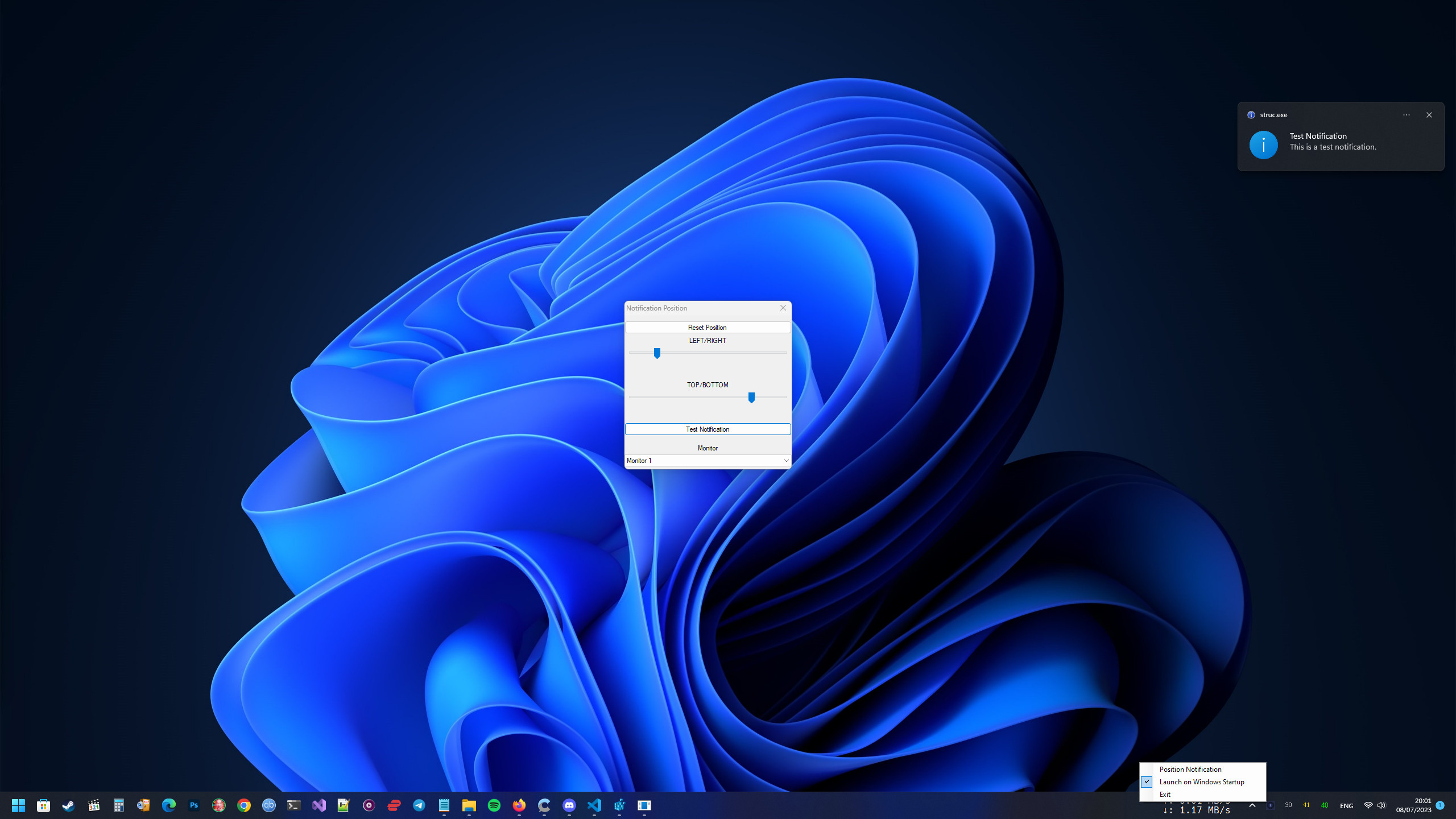
Task: Launch Microsoft Store from the taskbar
Action: (x=43, y=805)
